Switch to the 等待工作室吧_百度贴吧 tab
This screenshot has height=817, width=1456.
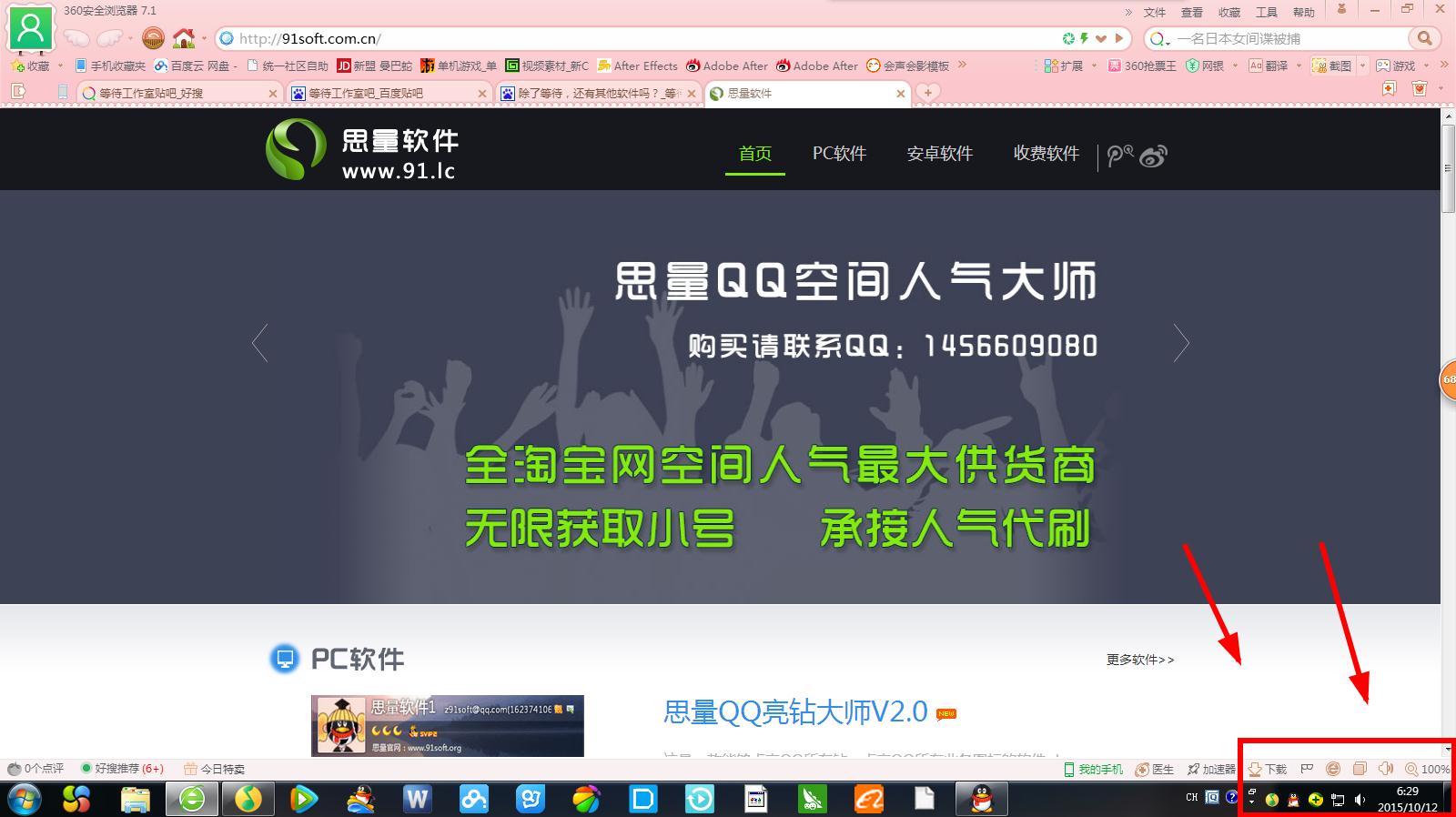click(x=389, y=93)
